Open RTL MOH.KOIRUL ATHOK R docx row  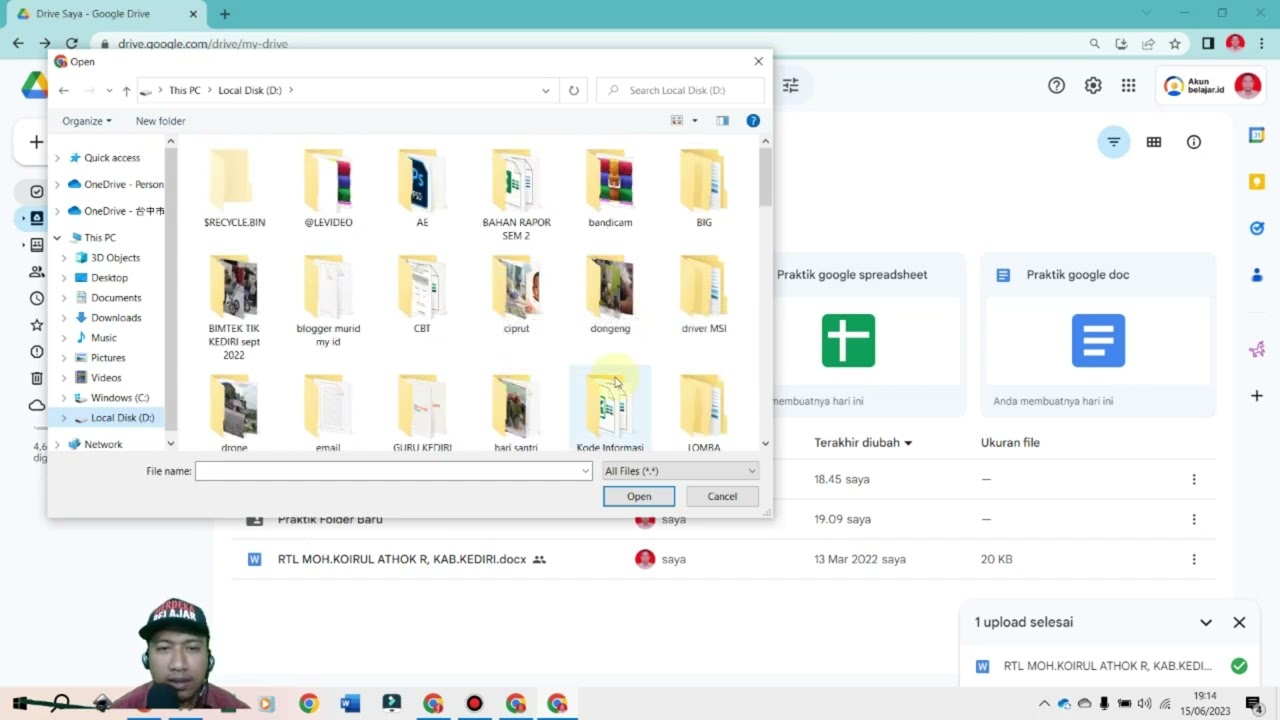click(x=723, y=559)
